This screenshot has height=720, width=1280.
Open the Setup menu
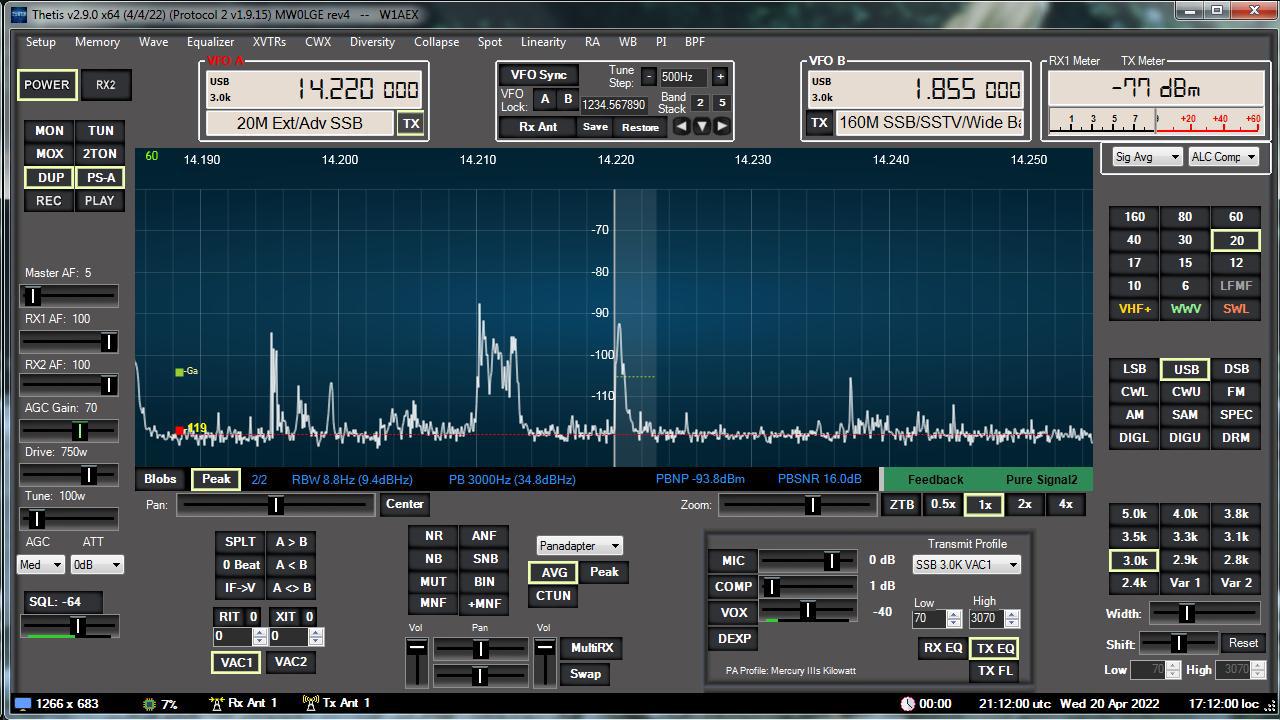click(41, 42)
